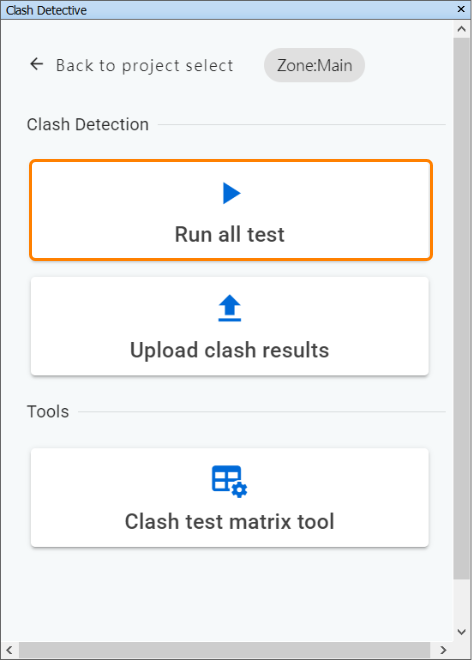
Task: Open the Zone:Main chip selector
Action: coord(314,65)
